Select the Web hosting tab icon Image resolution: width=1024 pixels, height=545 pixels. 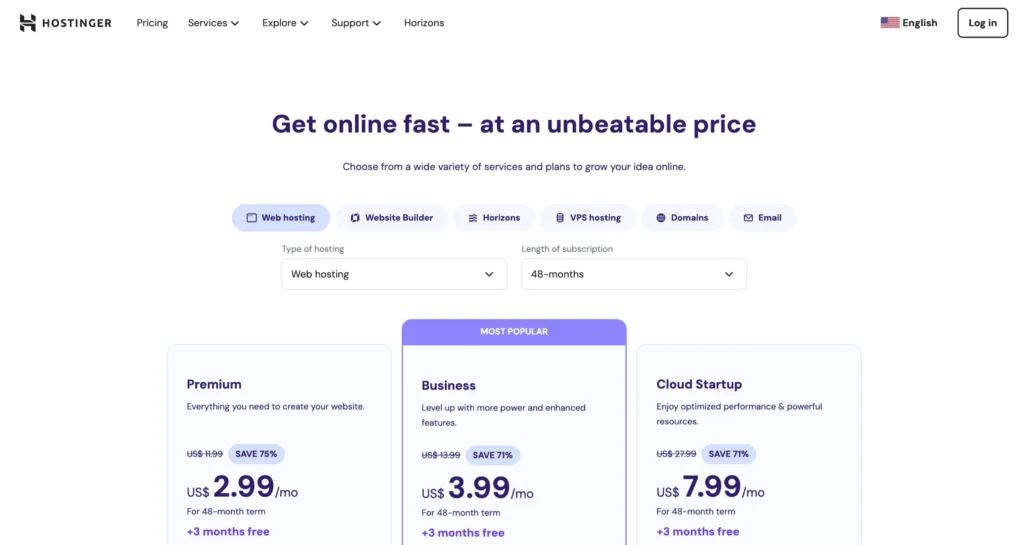[251, 218]
